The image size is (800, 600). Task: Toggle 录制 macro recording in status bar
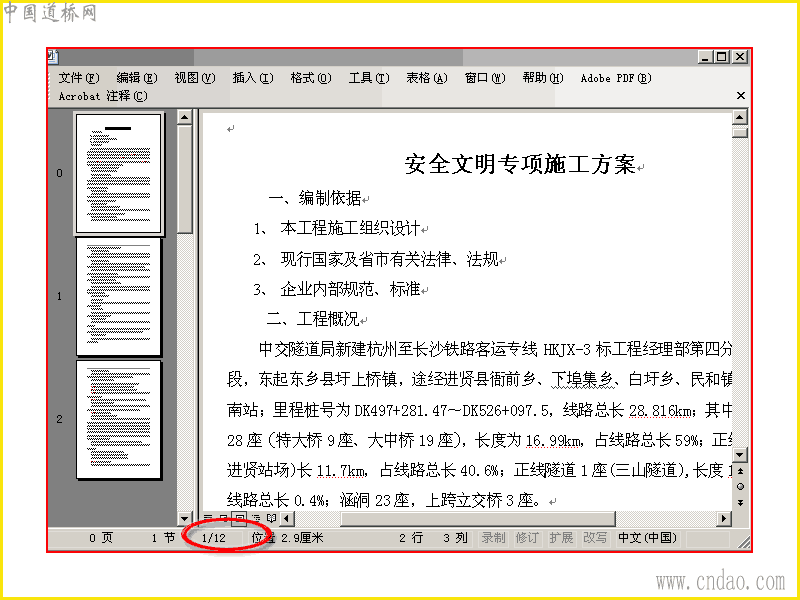pyautogui.click(x=493, y=537)
